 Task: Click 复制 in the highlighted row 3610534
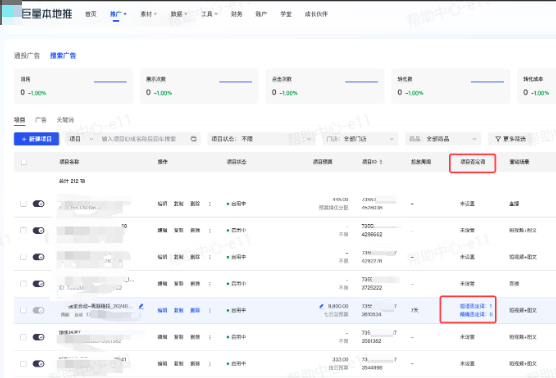(178, 310)
